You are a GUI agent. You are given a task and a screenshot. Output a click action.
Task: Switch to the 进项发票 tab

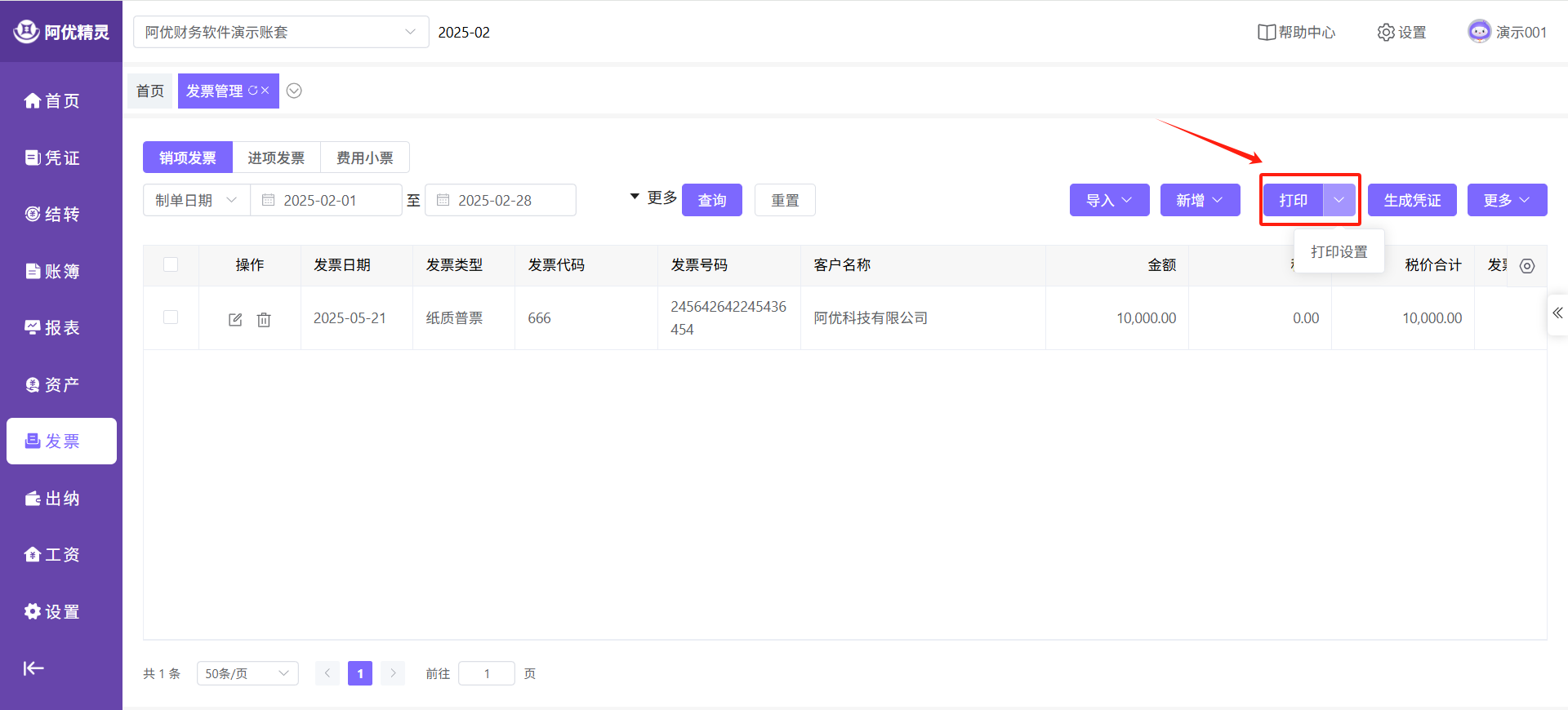[276, 158]
